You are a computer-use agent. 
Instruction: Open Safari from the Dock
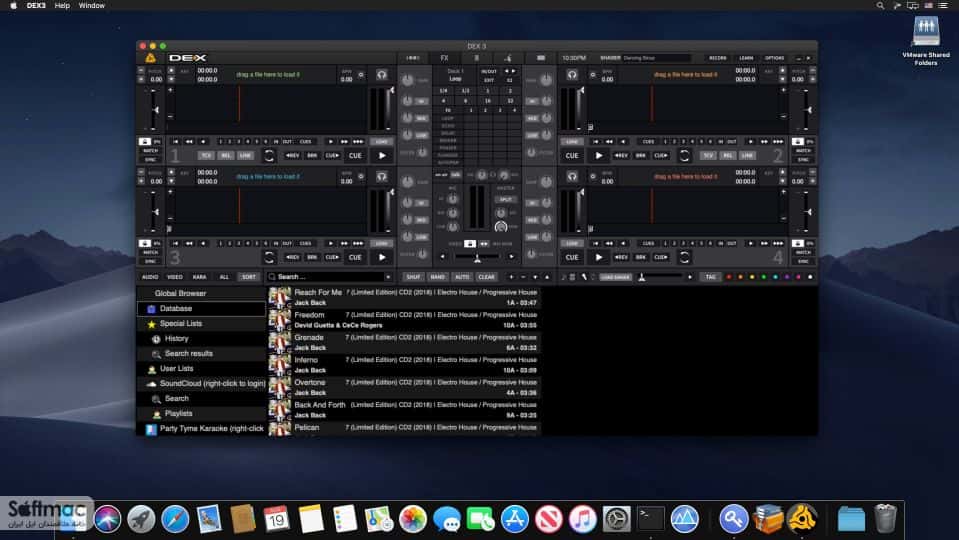pos(175,519)
